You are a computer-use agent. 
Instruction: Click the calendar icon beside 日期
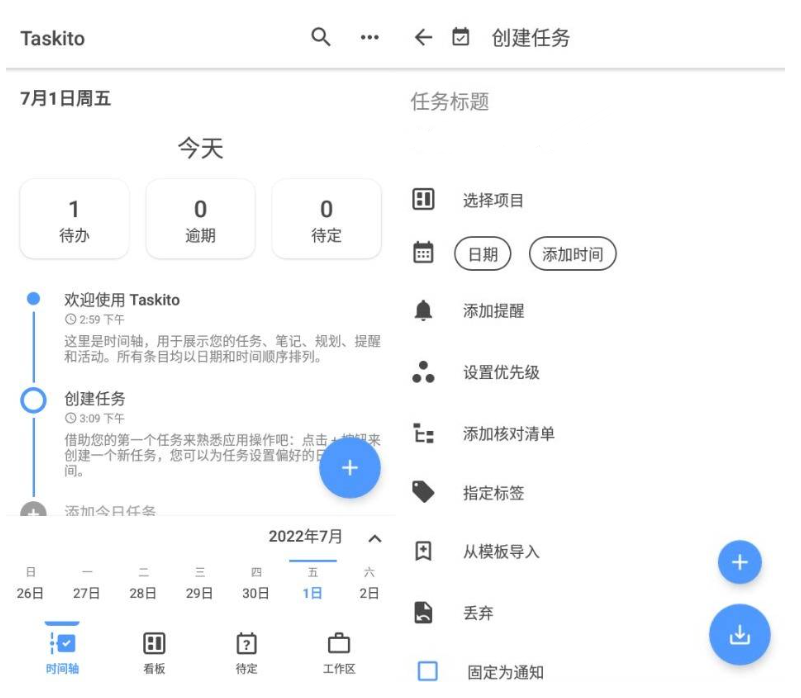point(423,252)
